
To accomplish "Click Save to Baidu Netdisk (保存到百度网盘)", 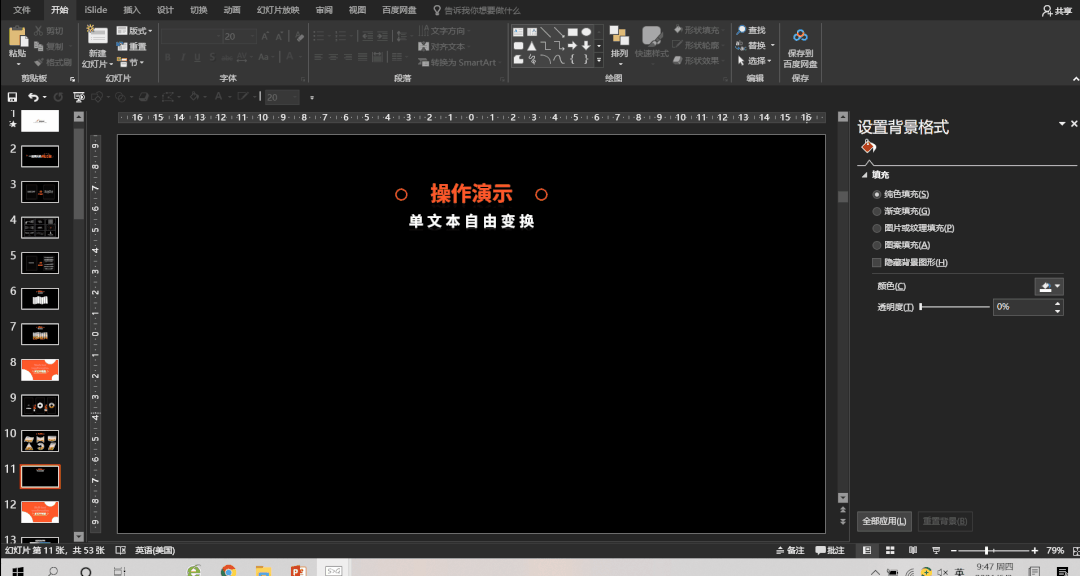I will [x=800, y=50].
